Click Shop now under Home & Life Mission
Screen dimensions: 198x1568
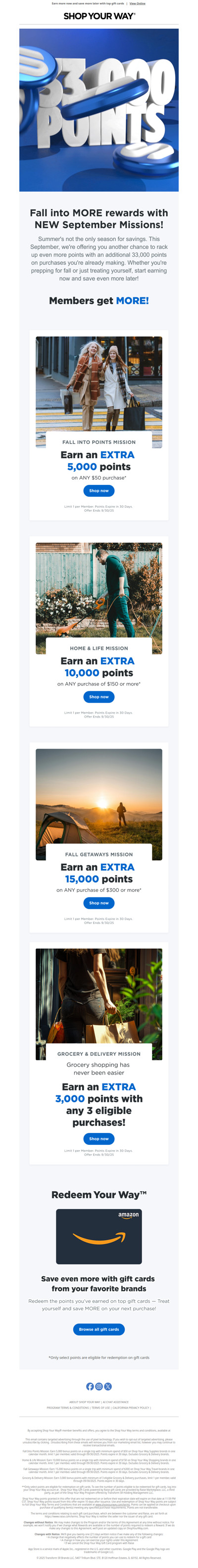coord(99,696)
